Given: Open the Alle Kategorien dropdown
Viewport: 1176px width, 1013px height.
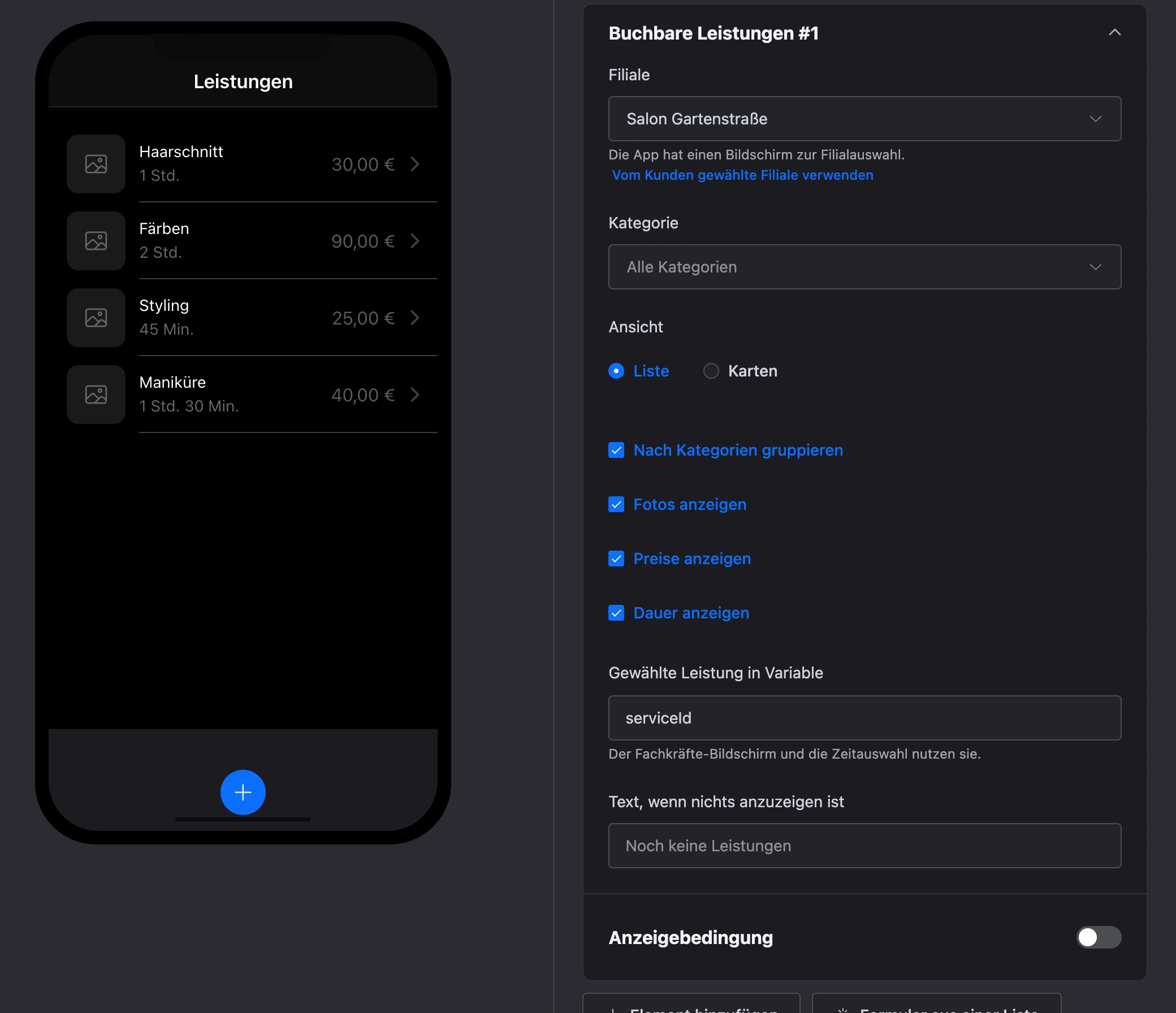Looking at the screenshot, I should click(x=864, y=267).
